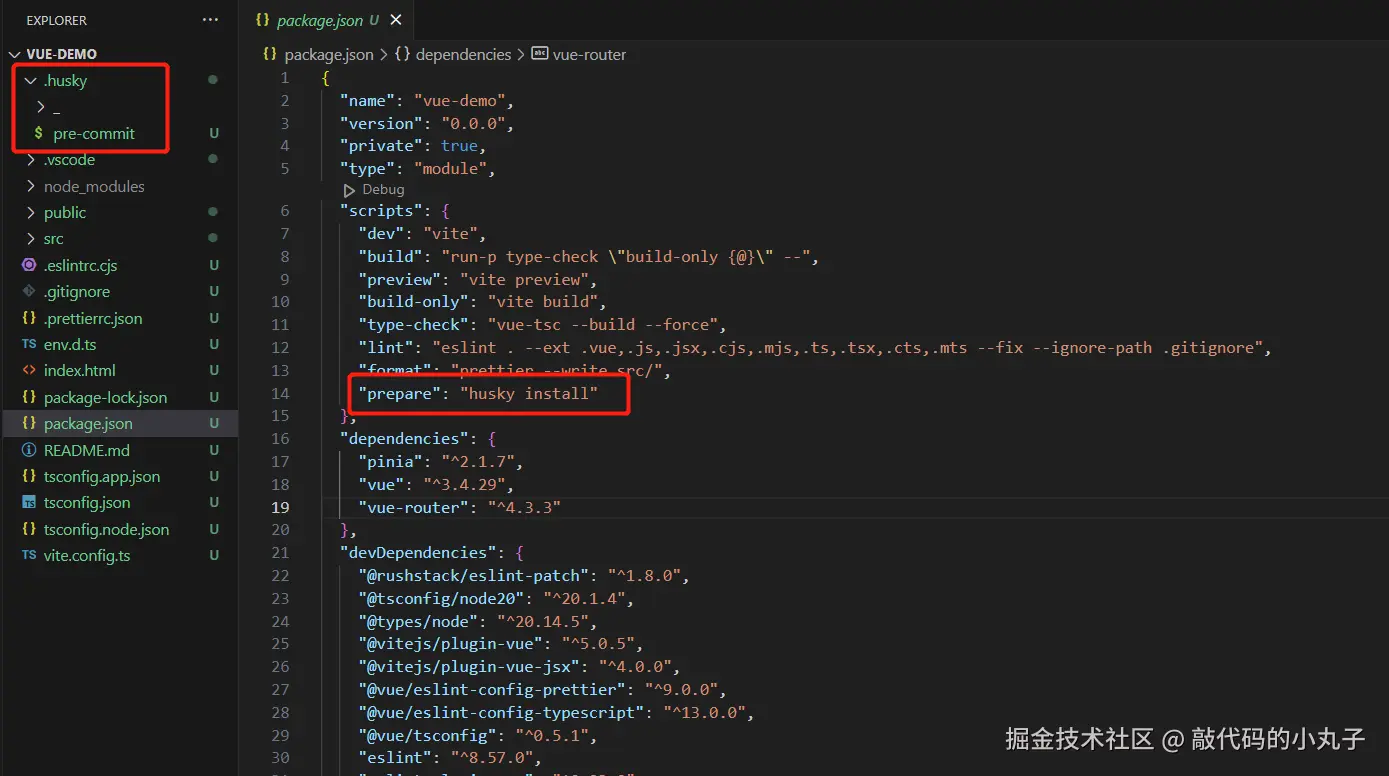The width and height of the screenshot is (1389, 776).
Task: Click the "prepare" script key
Action: point(401,394)
